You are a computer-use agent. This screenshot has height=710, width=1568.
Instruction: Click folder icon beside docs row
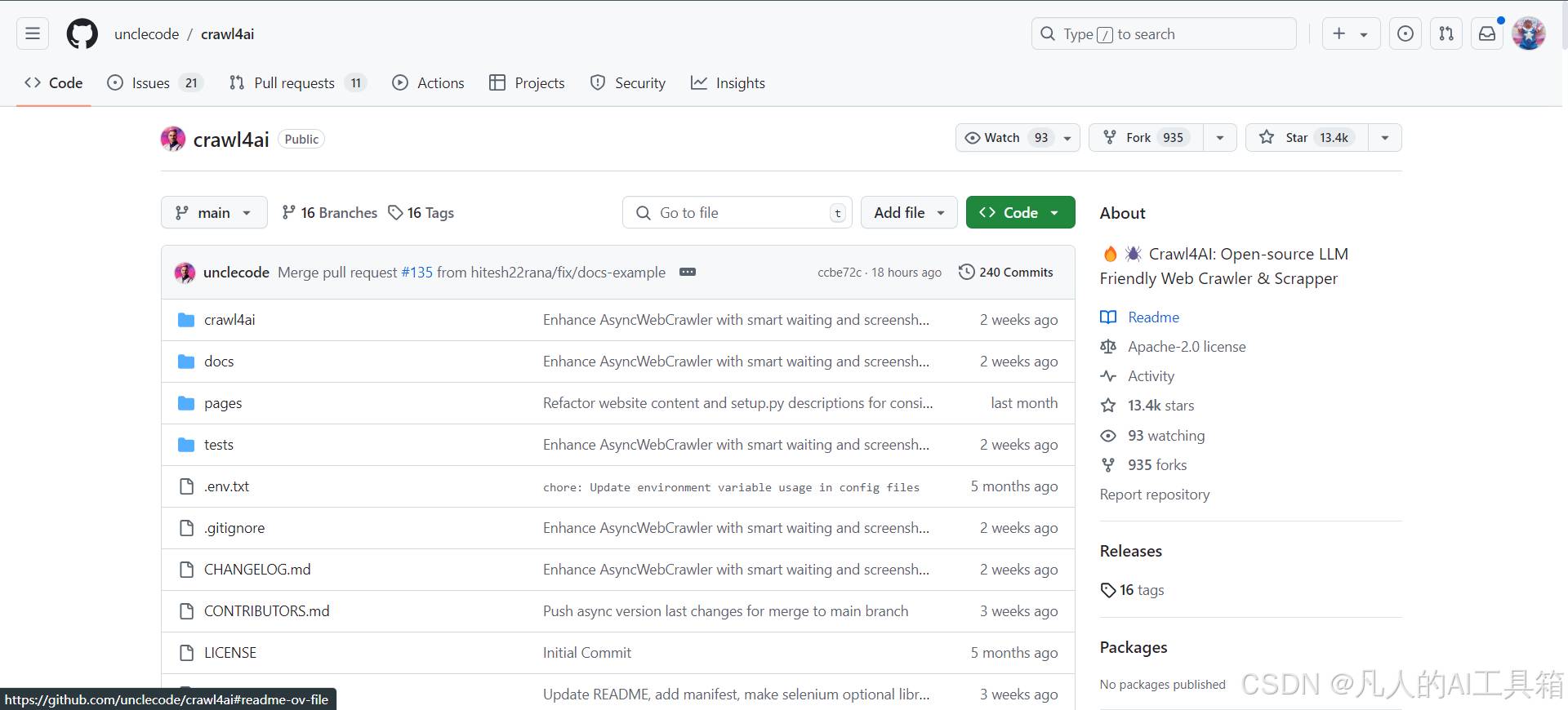coord(186,361)
